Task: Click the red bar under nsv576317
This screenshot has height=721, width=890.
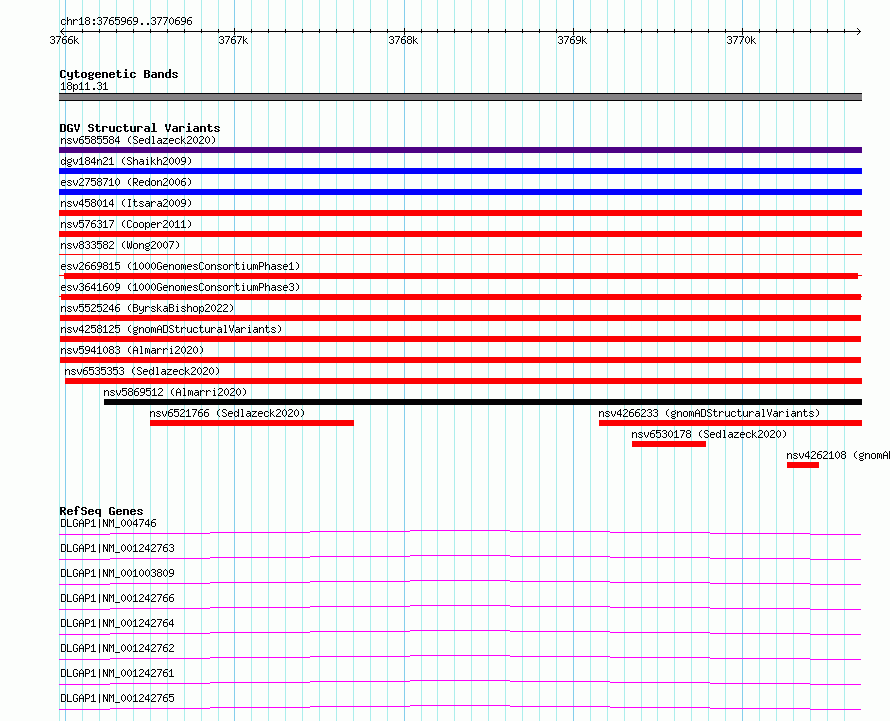Action: [460, 234]
